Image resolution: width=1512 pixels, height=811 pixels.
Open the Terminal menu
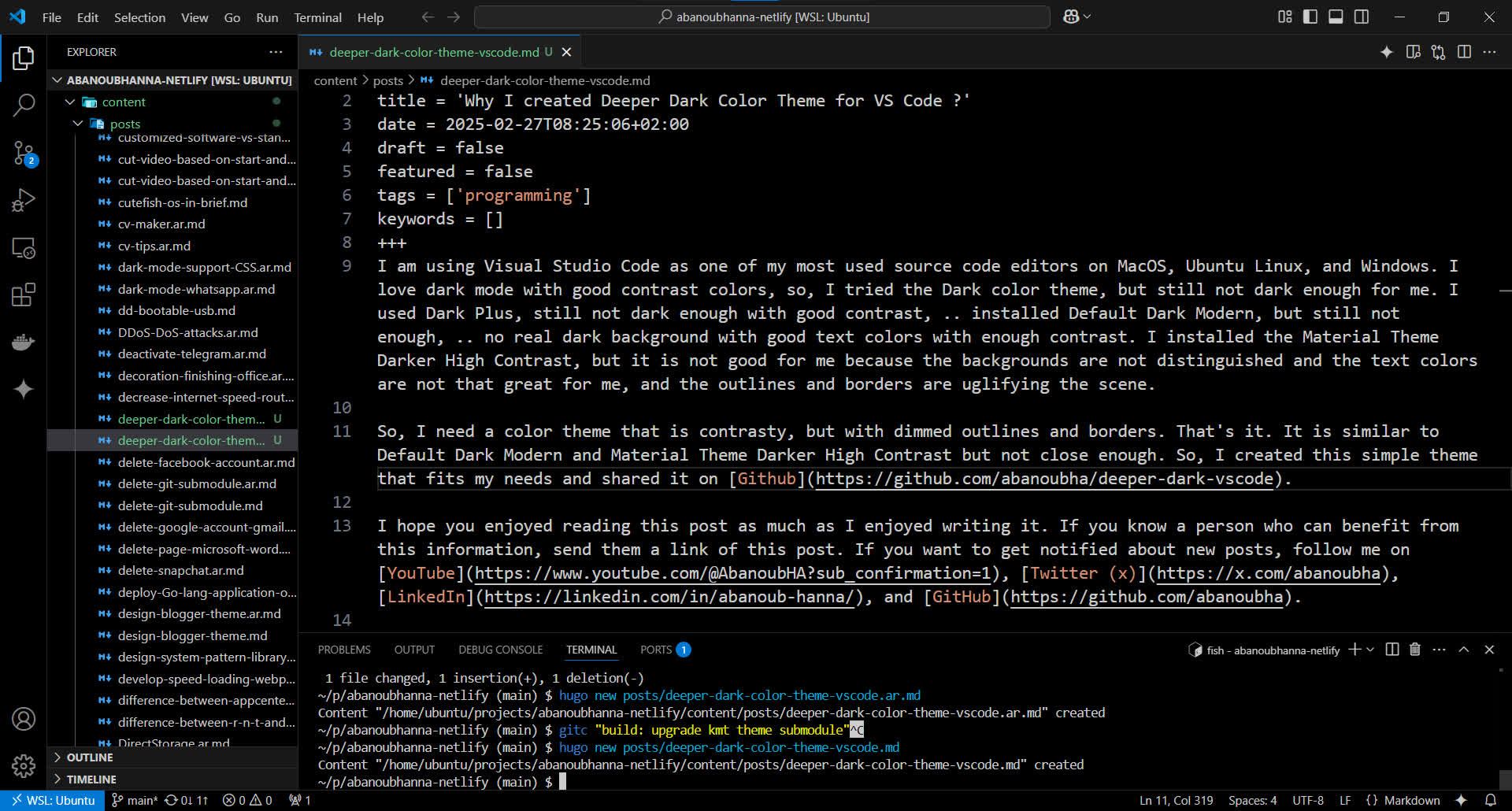pos(317,17)
